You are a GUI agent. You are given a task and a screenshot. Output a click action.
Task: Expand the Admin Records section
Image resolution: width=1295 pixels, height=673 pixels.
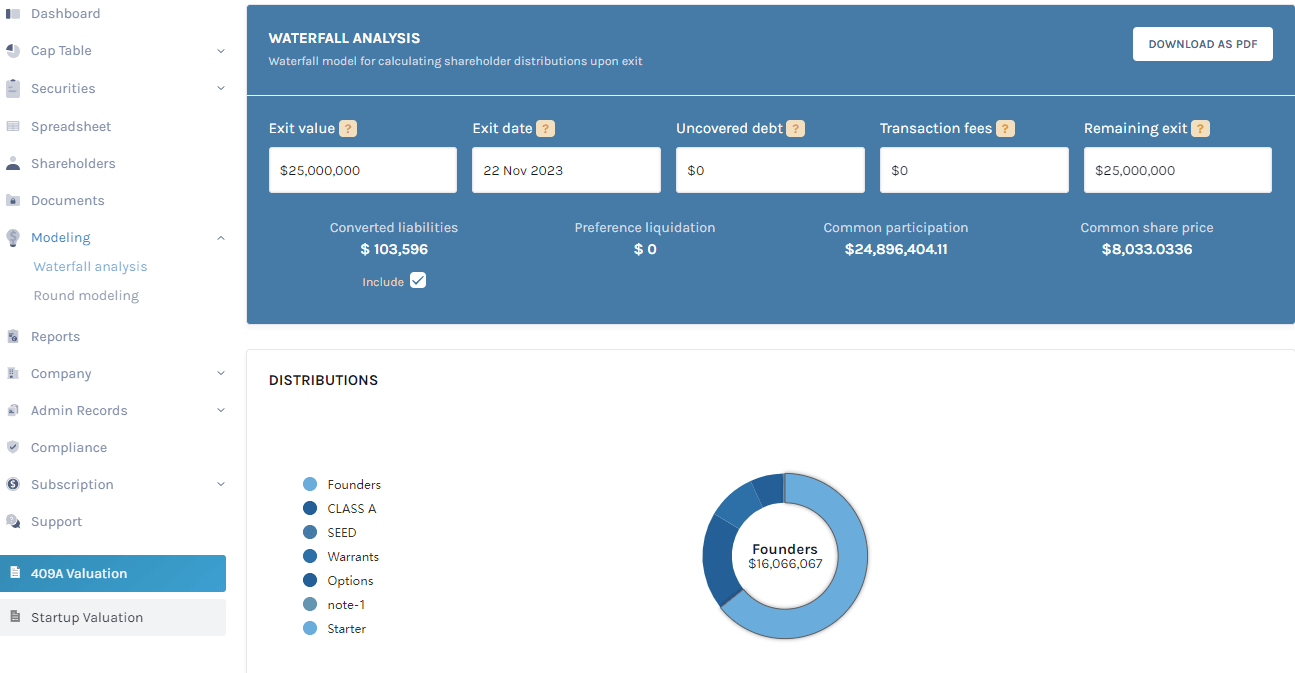coord(220,410)
